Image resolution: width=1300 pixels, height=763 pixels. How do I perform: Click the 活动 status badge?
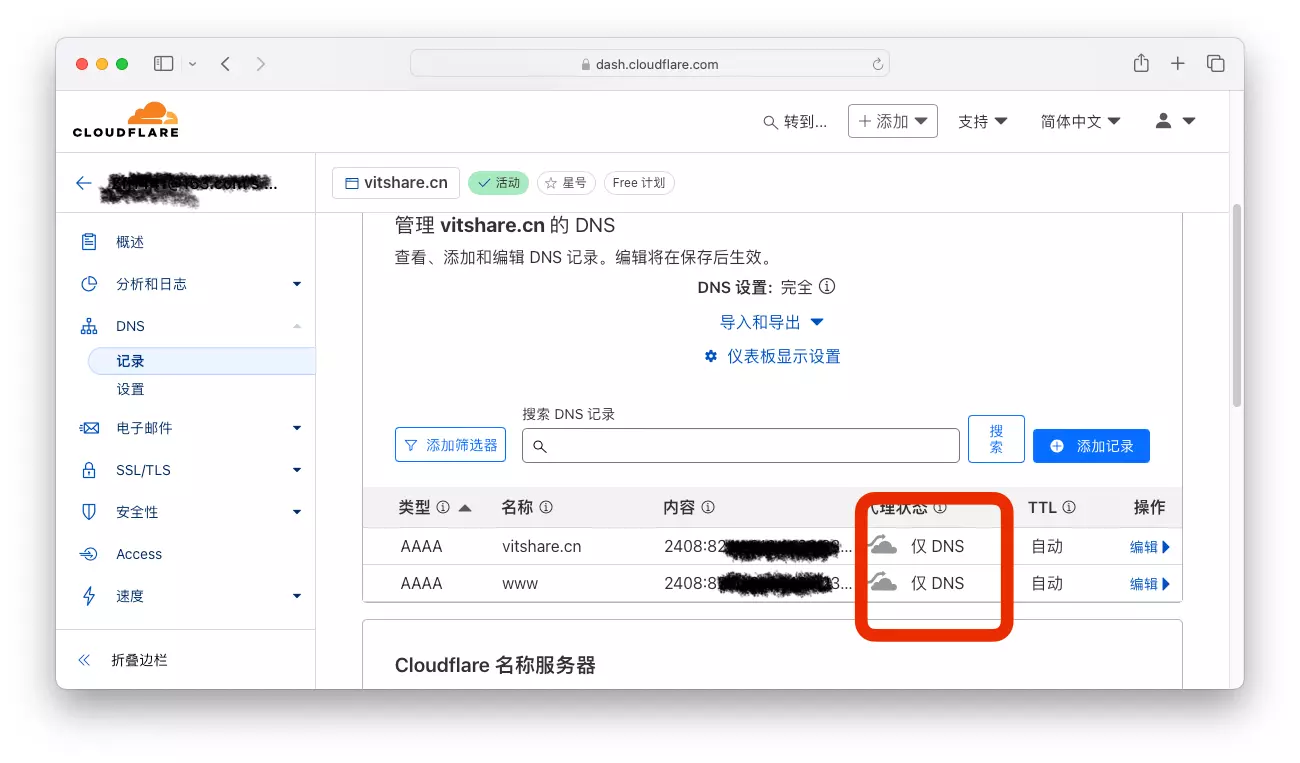(x=498, y=183)
